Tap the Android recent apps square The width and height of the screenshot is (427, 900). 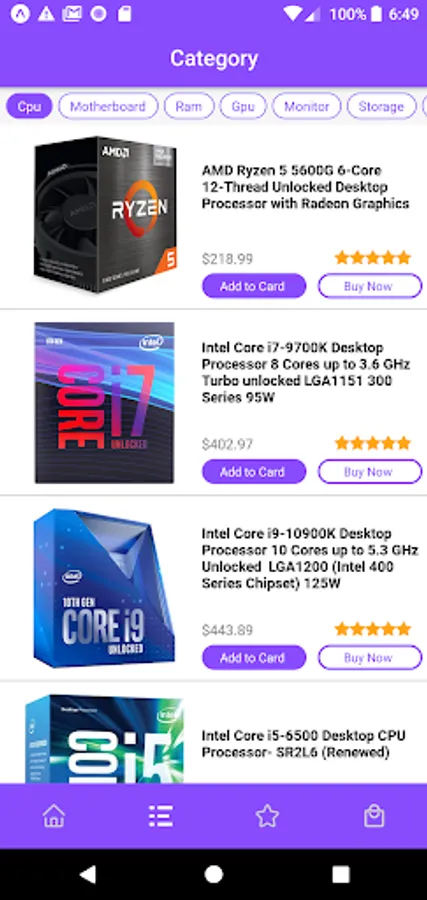point(340,874)
